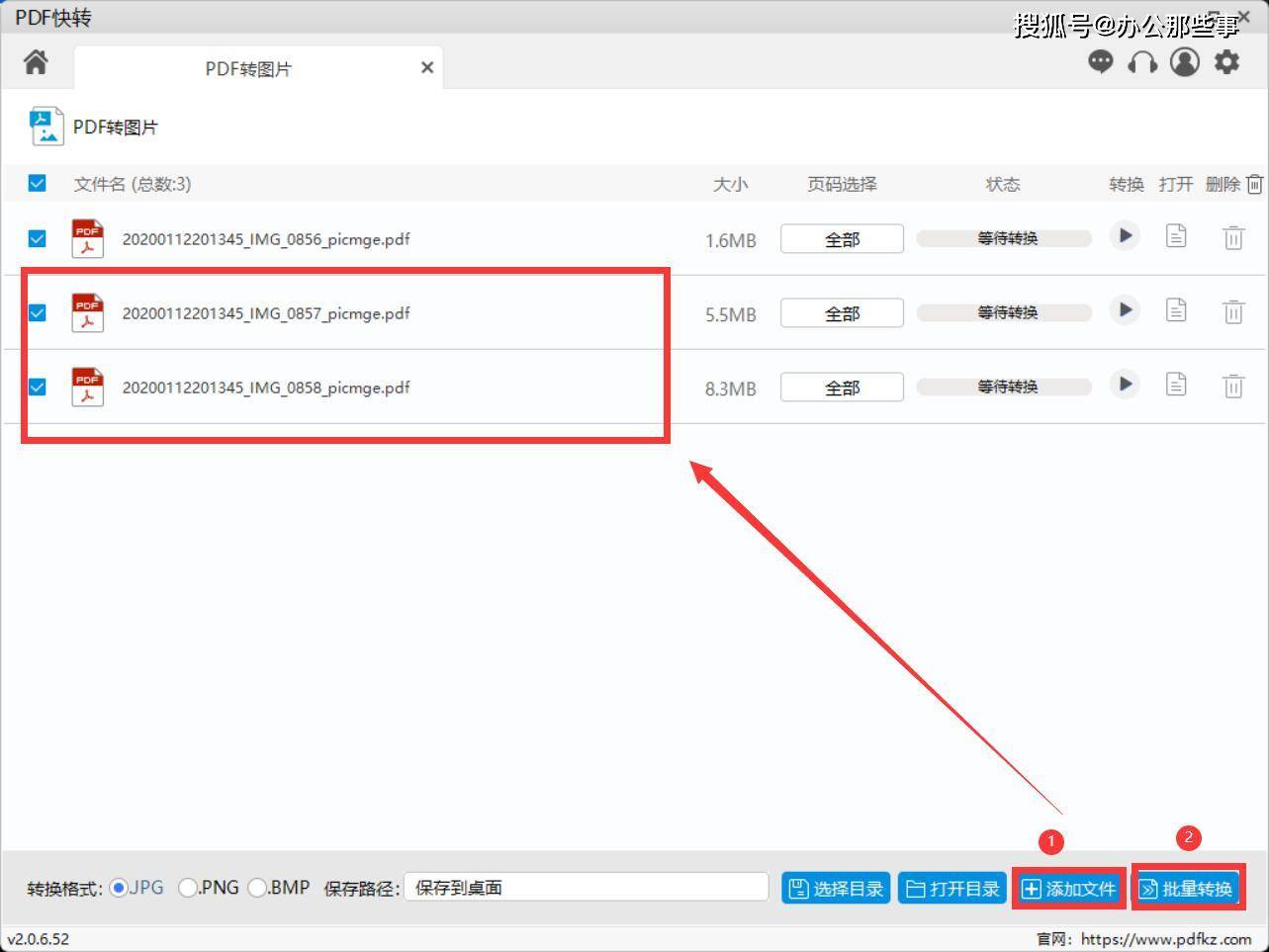The image size is (1269, 952).
Task: Open page selection for IMG_0857_picmge.pdf
Action: pyautogui.click(x=841, y=312)
